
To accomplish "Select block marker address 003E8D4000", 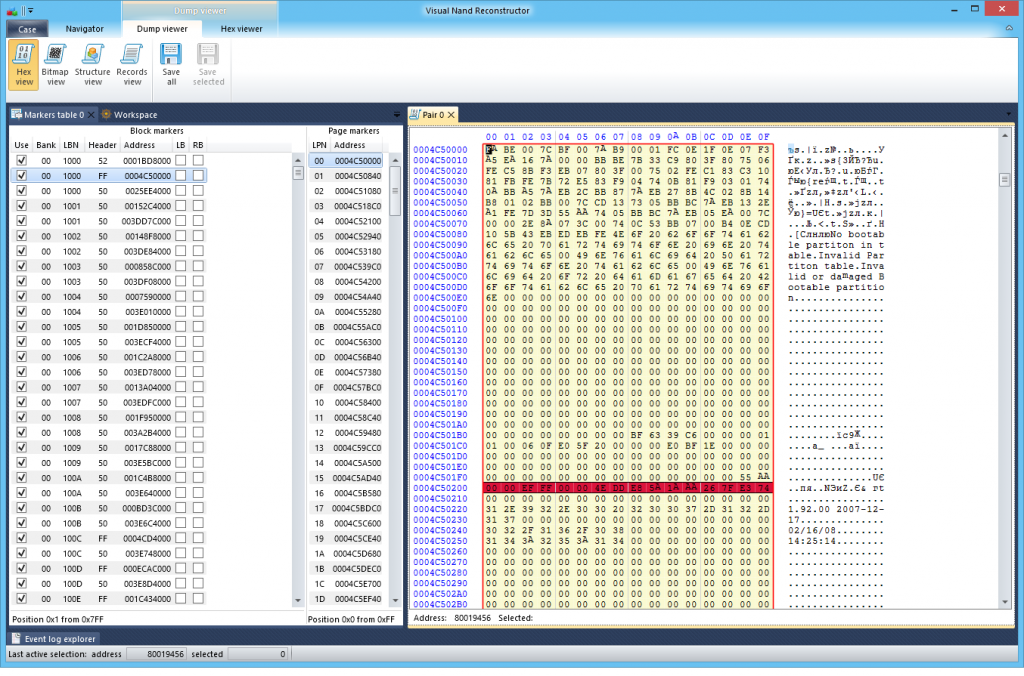I will point(147,583).
